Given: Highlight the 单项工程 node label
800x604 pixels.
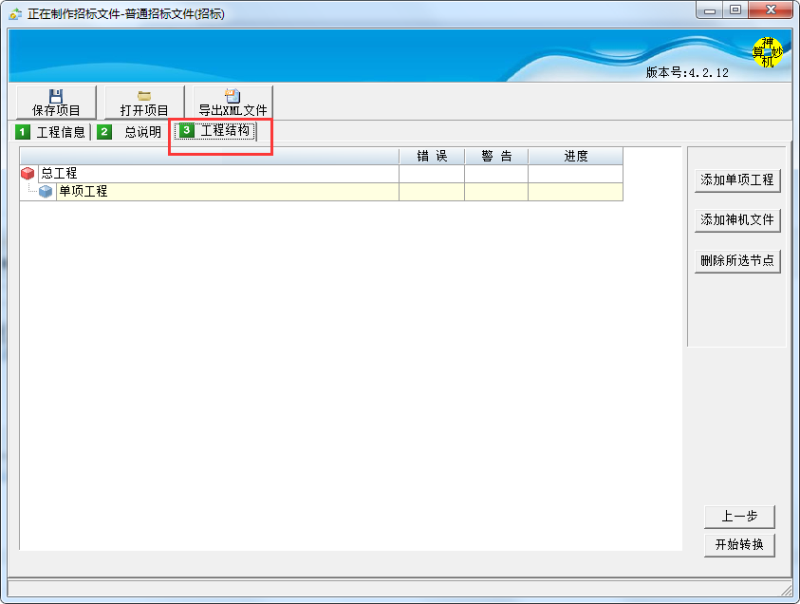Looking at the screenshot, I should [83, 192].
